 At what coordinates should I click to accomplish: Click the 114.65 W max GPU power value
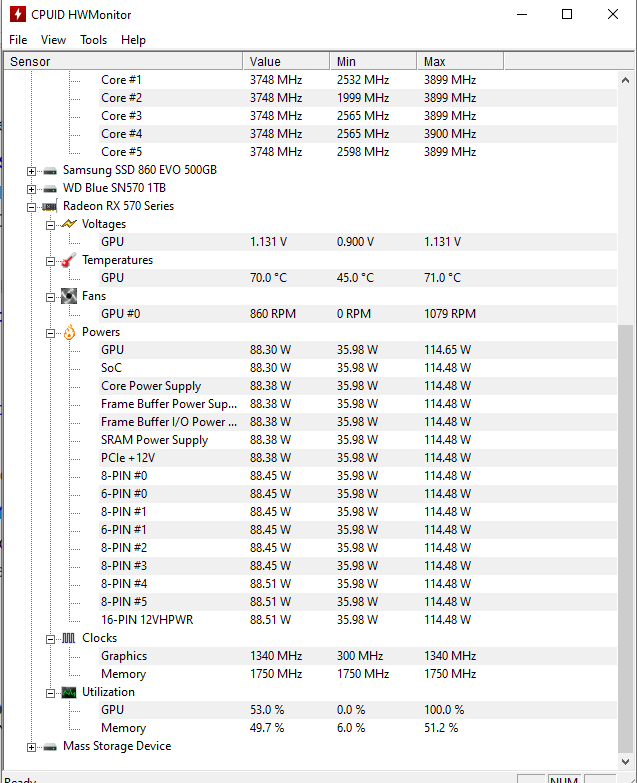447,350
